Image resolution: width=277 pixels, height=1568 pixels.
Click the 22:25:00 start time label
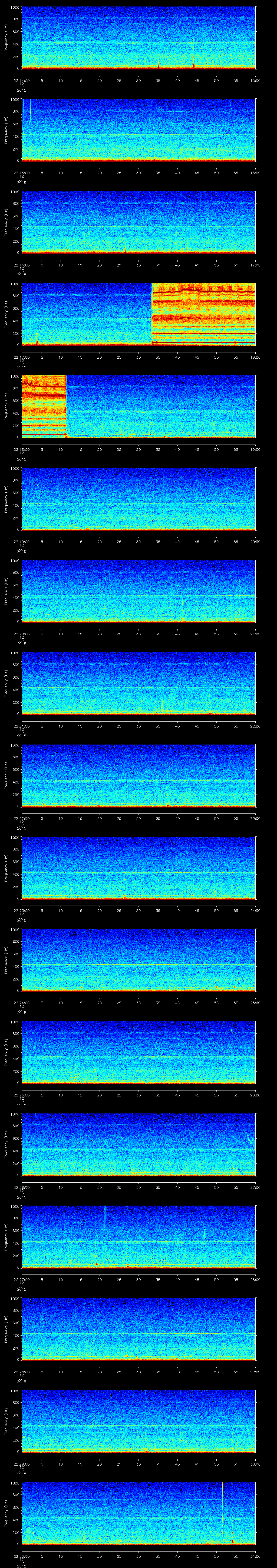21,1095
